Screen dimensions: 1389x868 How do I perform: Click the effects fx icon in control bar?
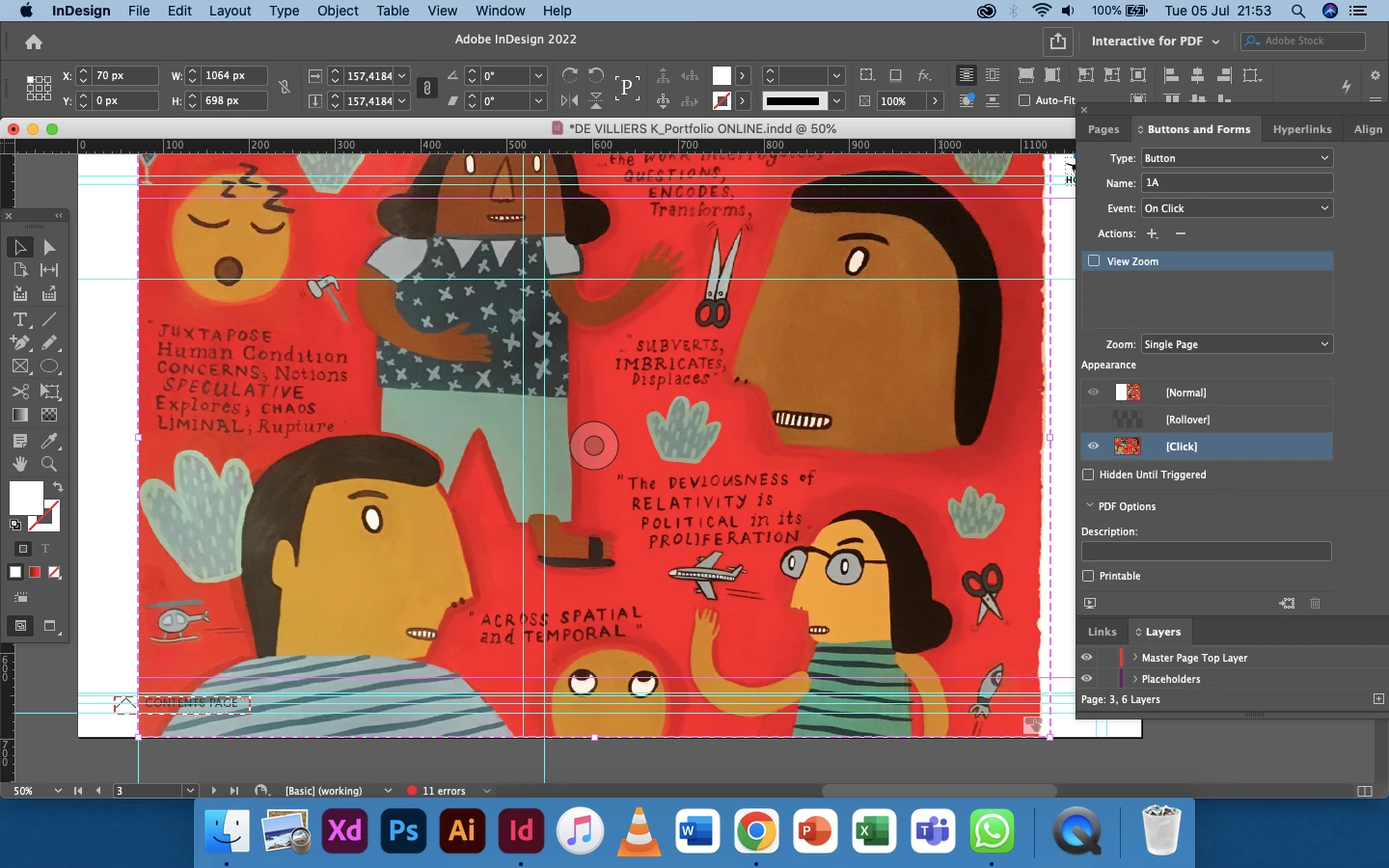(x=924, y=75)
